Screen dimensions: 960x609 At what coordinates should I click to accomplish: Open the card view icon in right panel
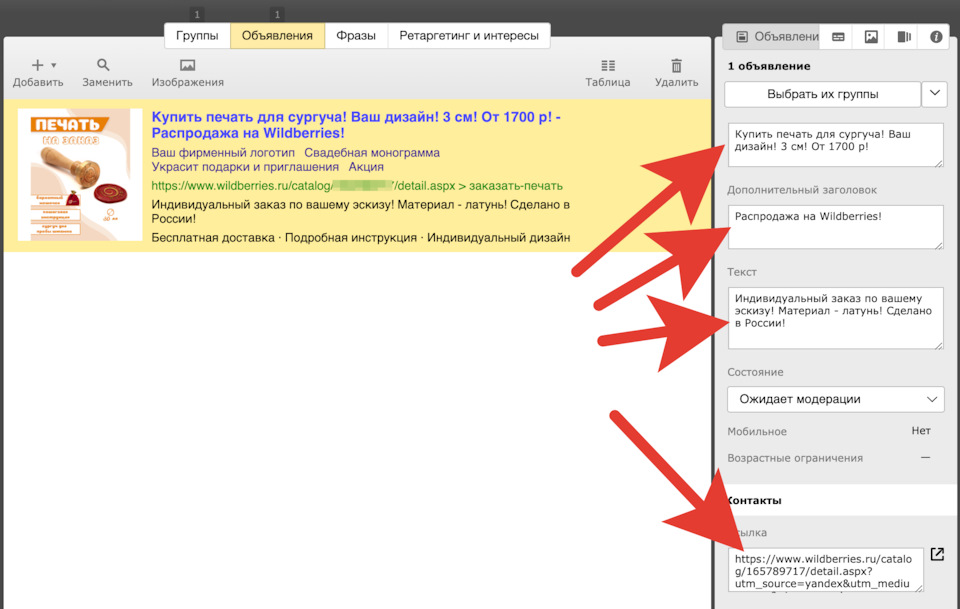point(838,37)
